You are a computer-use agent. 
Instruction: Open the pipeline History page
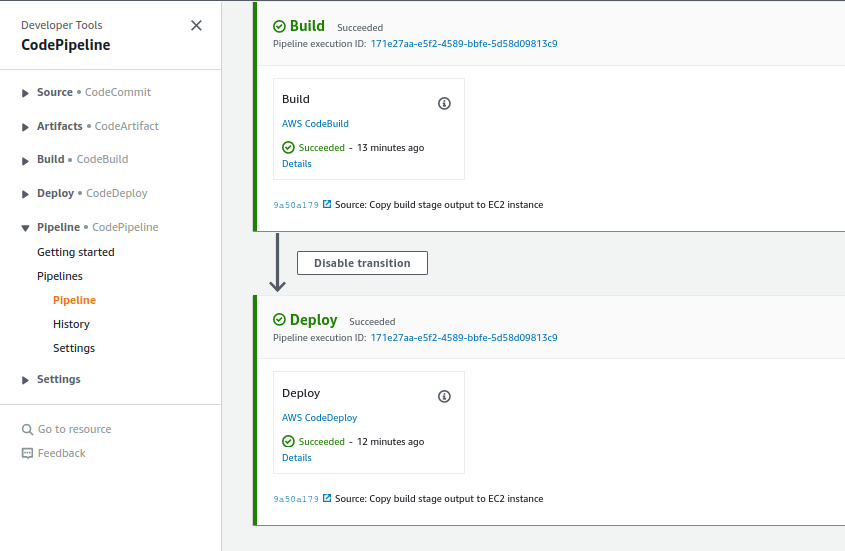[x=71, y=324]
